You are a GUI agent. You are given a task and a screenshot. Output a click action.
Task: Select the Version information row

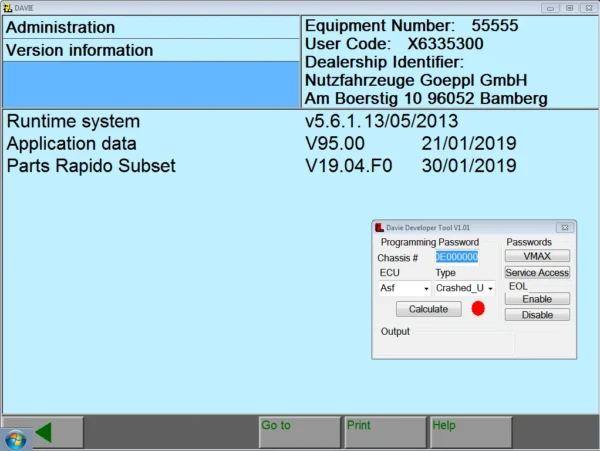(151, 50)
